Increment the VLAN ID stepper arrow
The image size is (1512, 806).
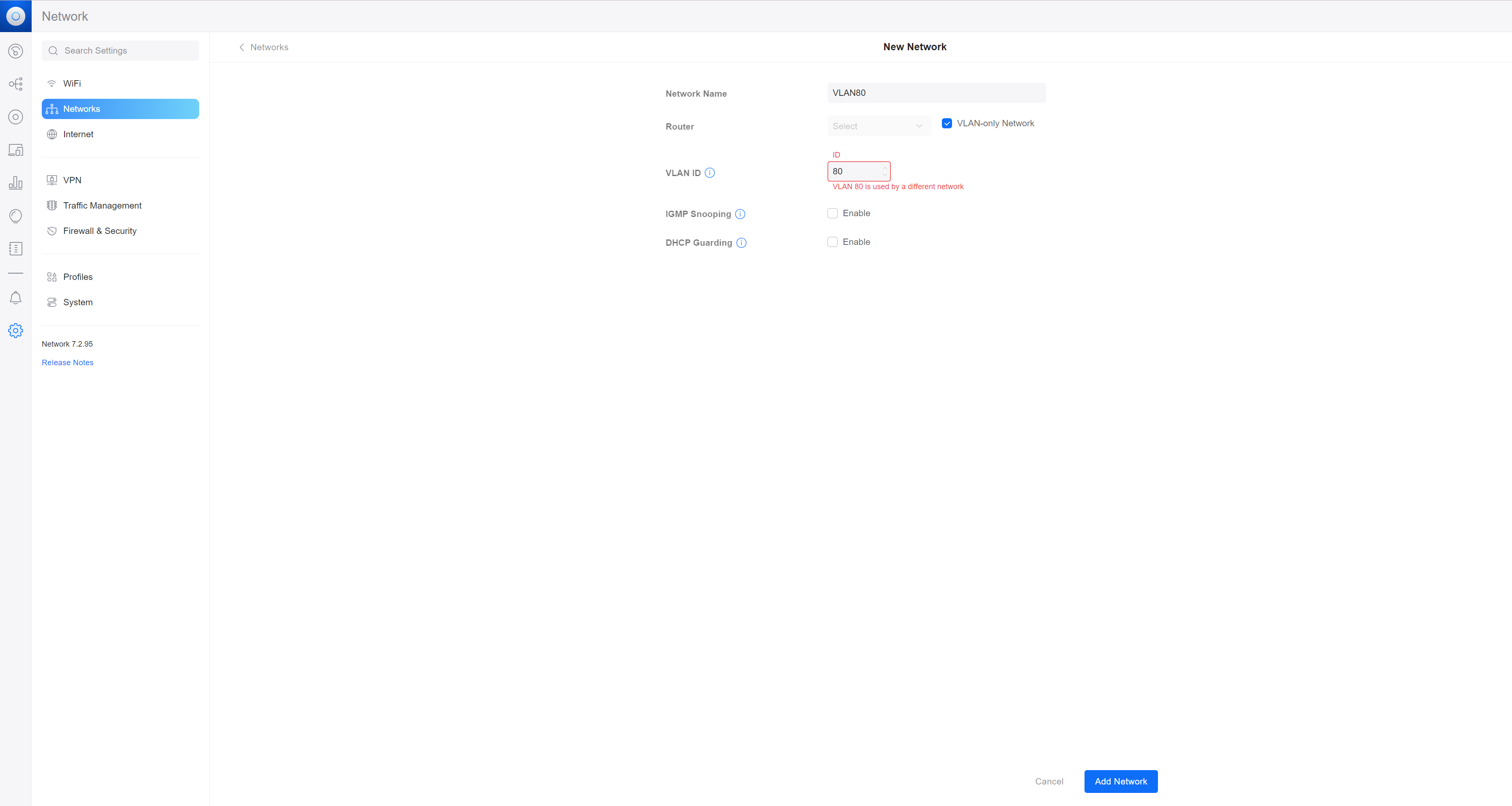[884, 168]
